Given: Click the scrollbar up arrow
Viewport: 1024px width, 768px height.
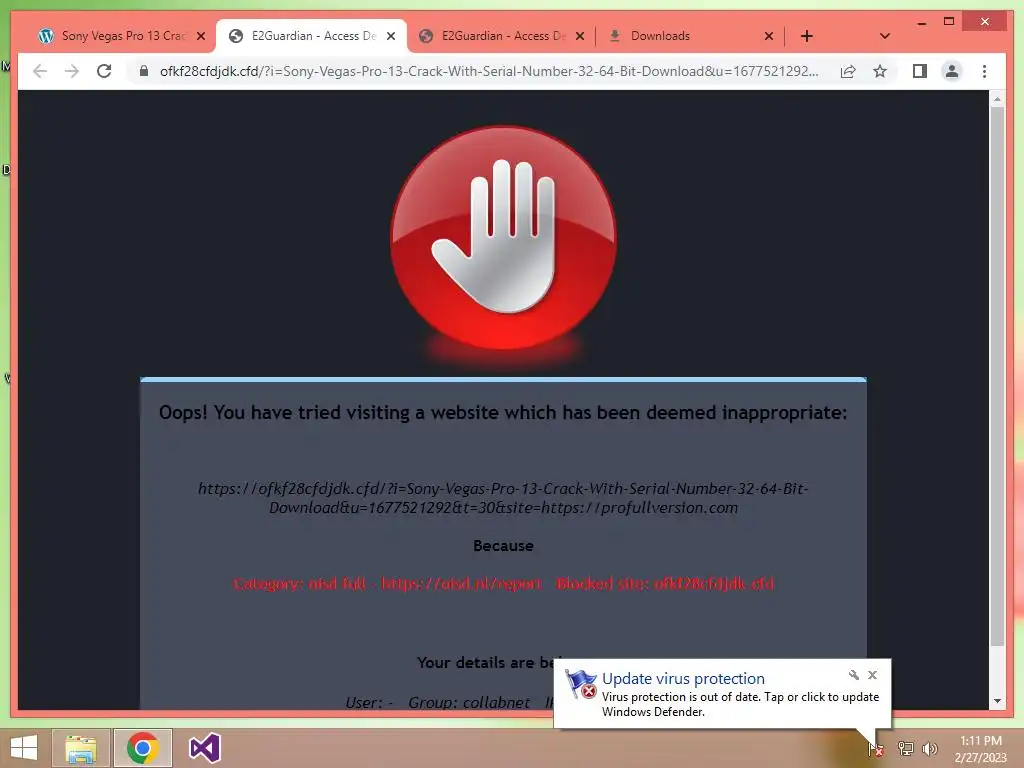Looking at the screenshot, I should [997, 99].
